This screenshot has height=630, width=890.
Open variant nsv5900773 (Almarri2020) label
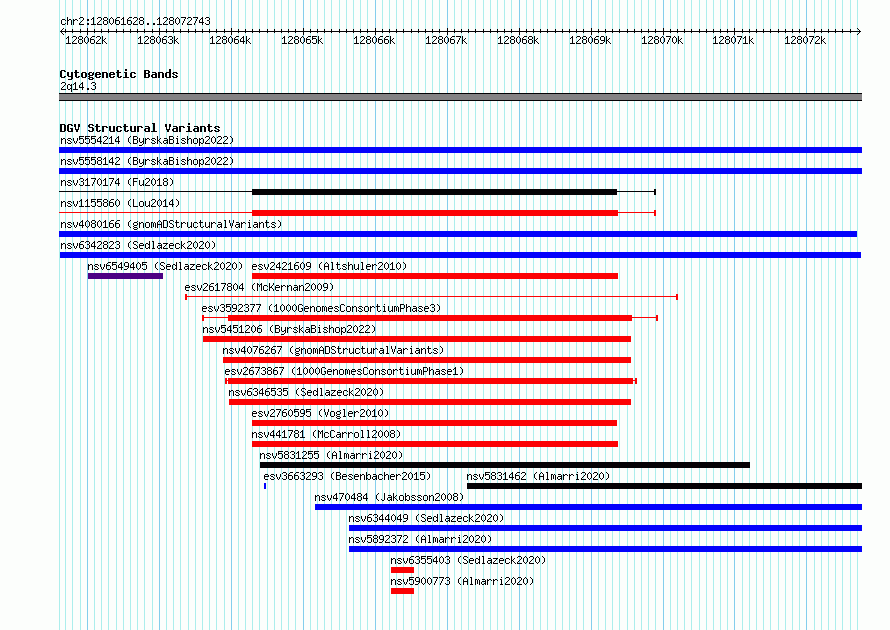(462, 581)
